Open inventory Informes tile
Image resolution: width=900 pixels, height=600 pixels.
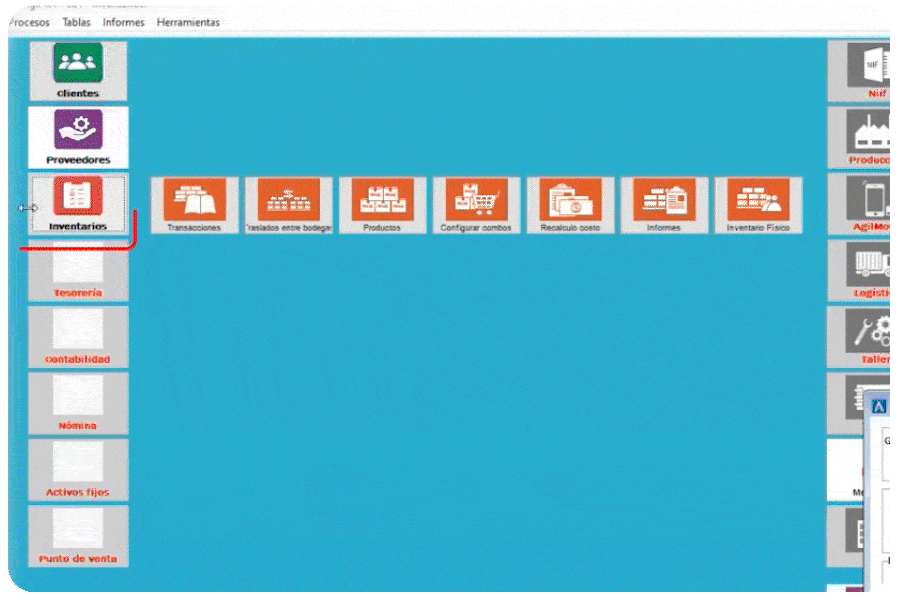tap(664, 204)
